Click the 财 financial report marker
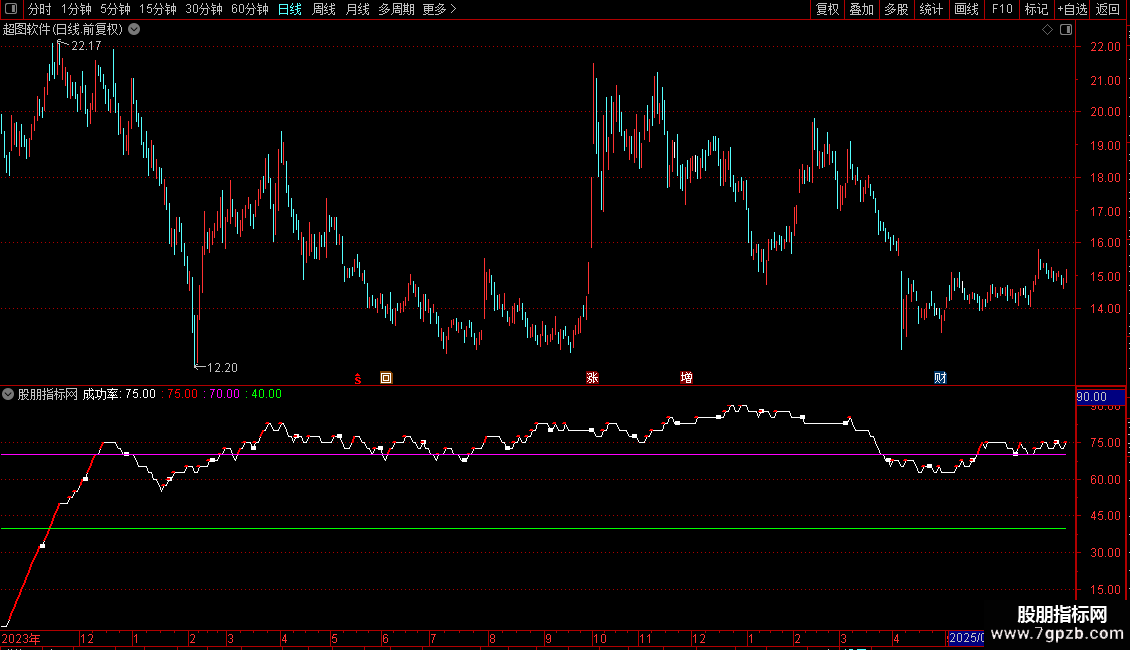This screenshot has height=650, width=1130. pos(940,378)
